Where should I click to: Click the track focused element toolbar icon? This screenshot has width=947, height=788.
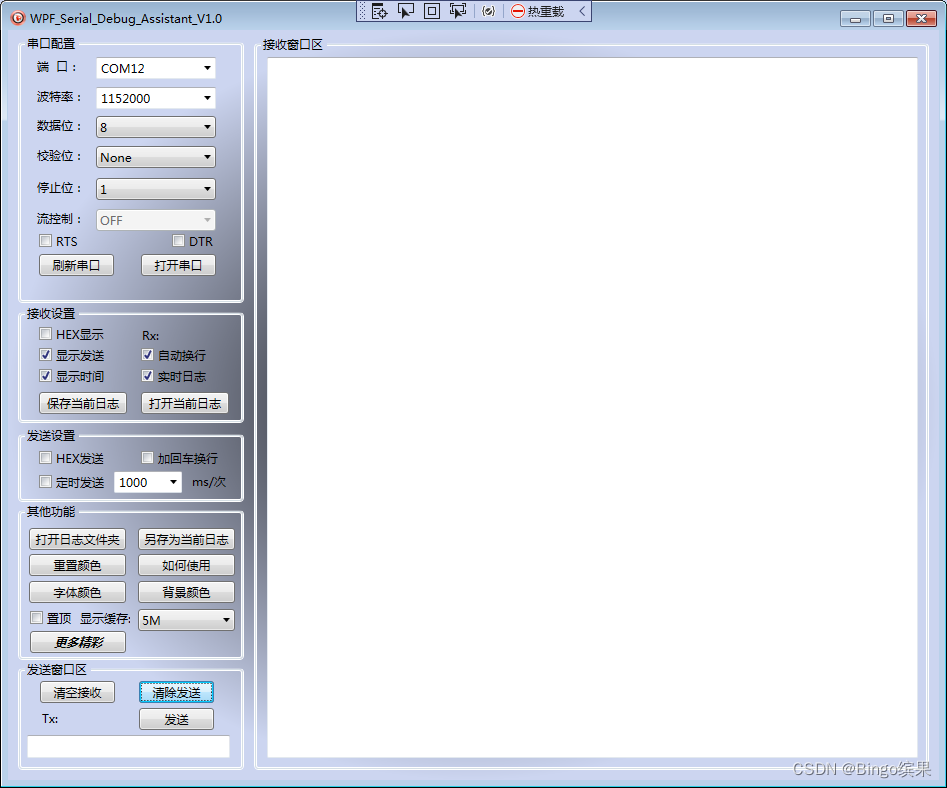(x=457, y=10)
